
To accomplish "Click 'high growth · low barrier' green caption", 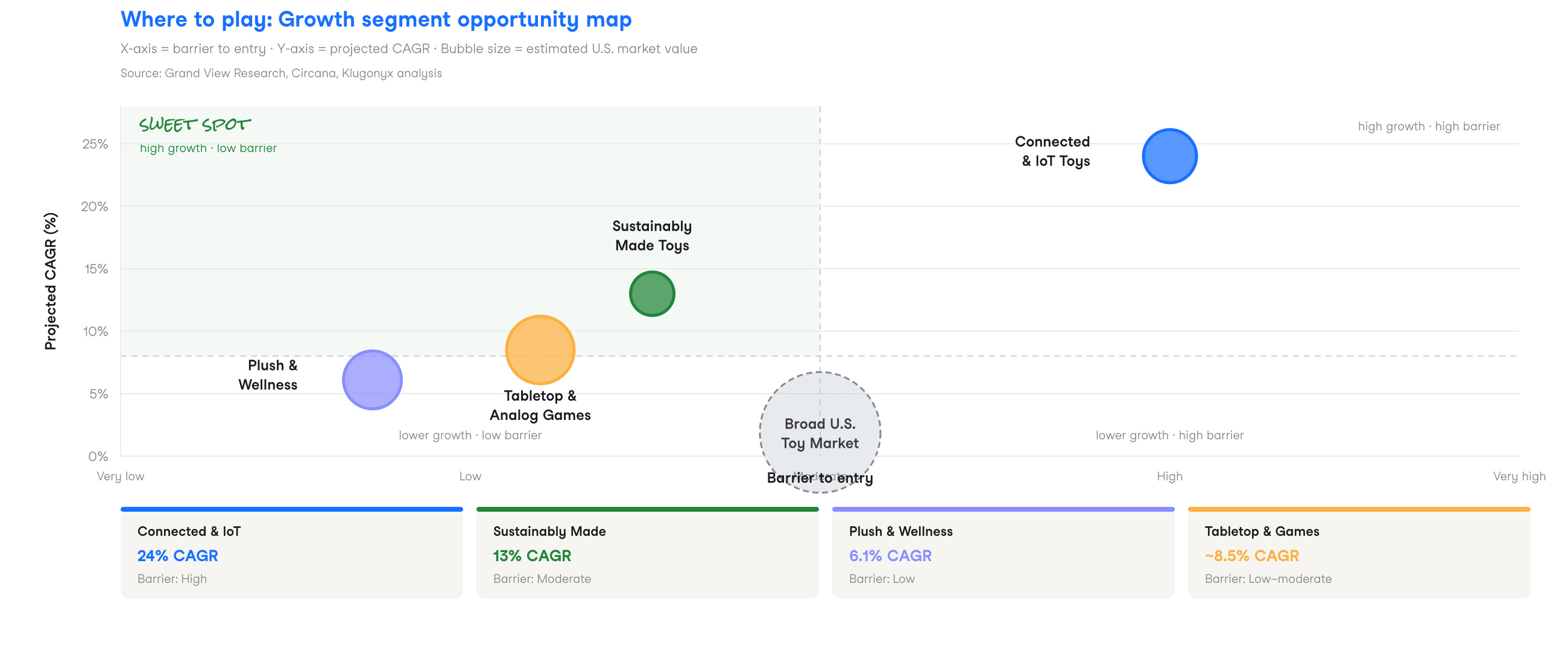I will (208, 148).
